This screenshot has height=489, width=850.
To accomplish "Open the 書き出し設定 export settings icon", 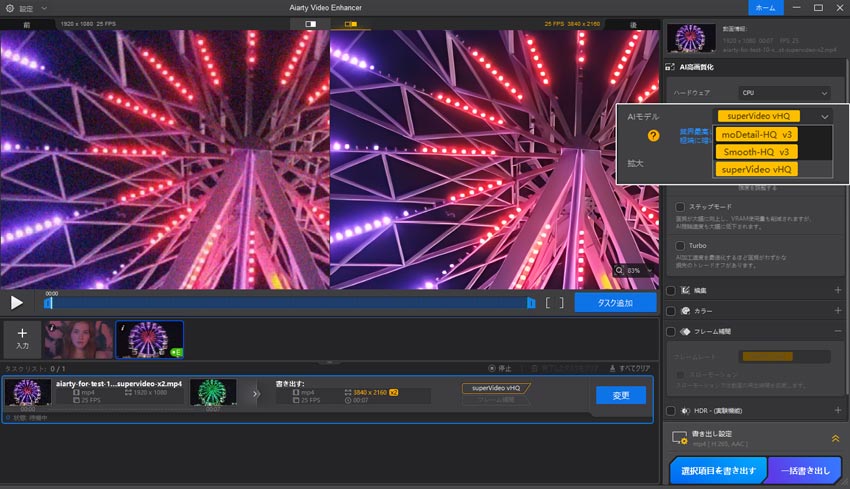I will [x=680, y=438].
